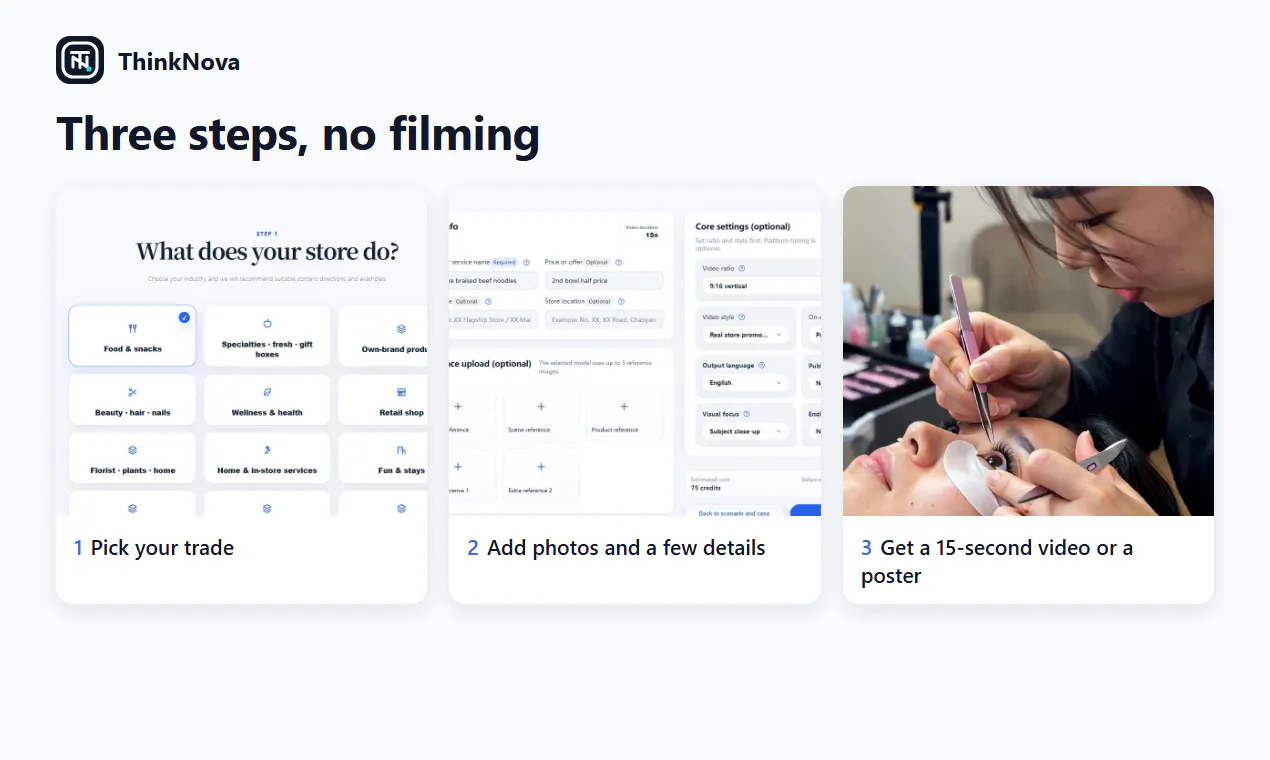Toggle the blue checkmark on Food & snacks

point(184,317)
